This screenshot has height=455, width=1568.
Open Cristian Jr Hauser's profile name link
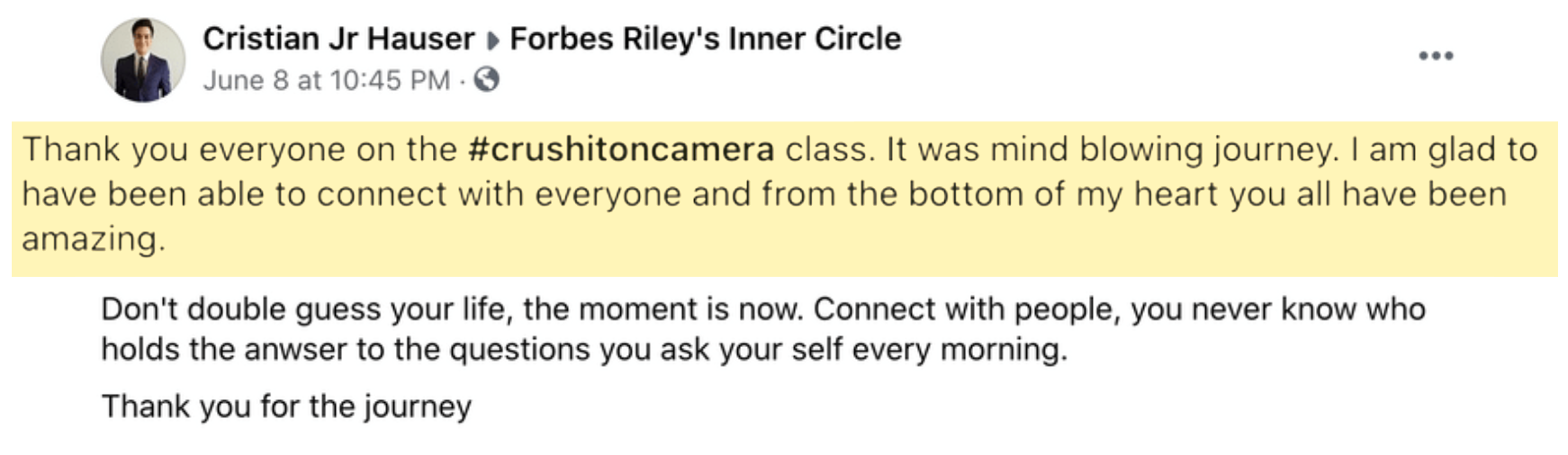[x=338, y=39]
